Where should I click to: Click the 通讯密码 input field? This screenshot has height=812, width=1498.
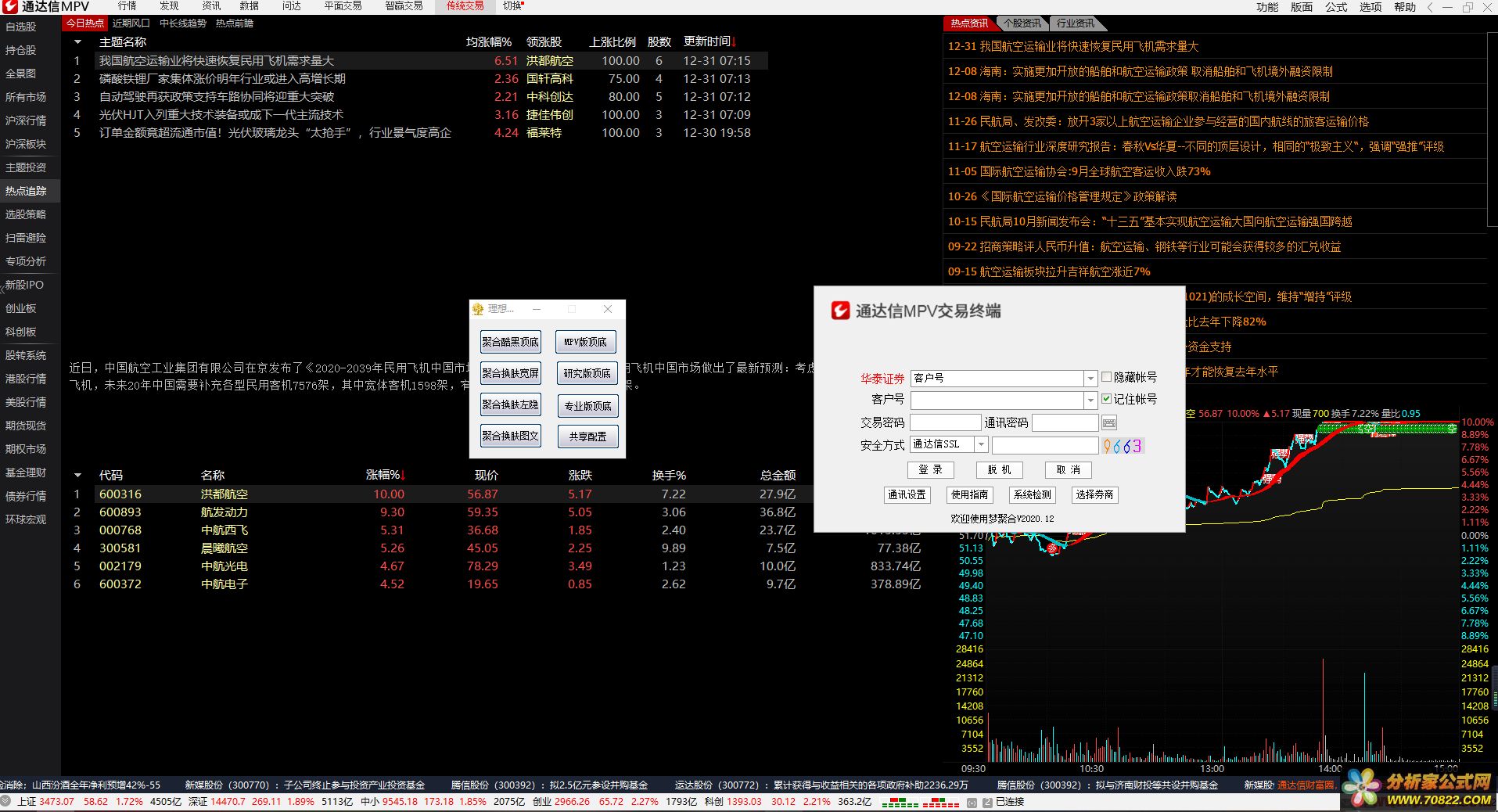1065,422
